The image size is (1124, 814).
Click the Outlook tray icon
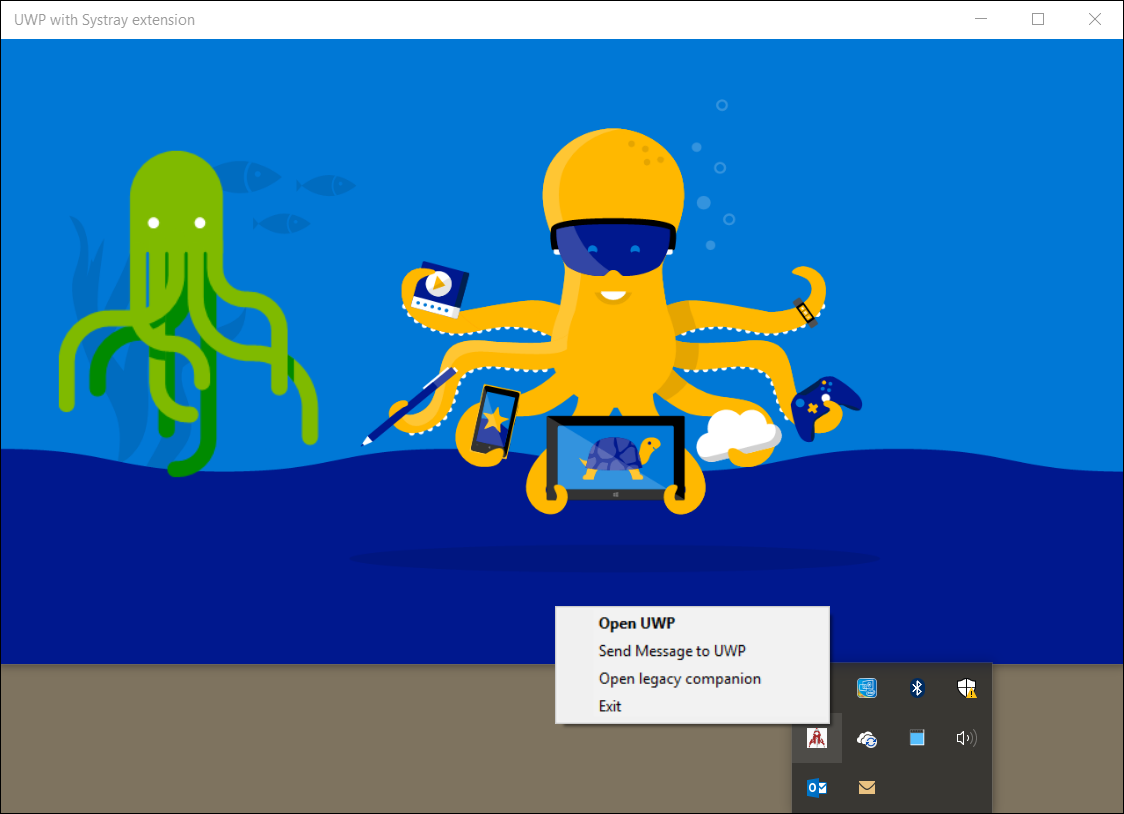click(x=817, y=787)
